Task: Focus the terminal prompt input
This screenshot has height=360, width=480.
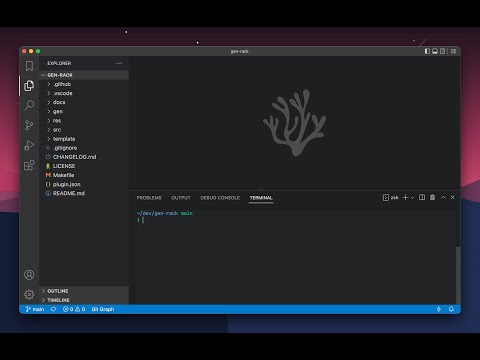Action: [143, 220]
